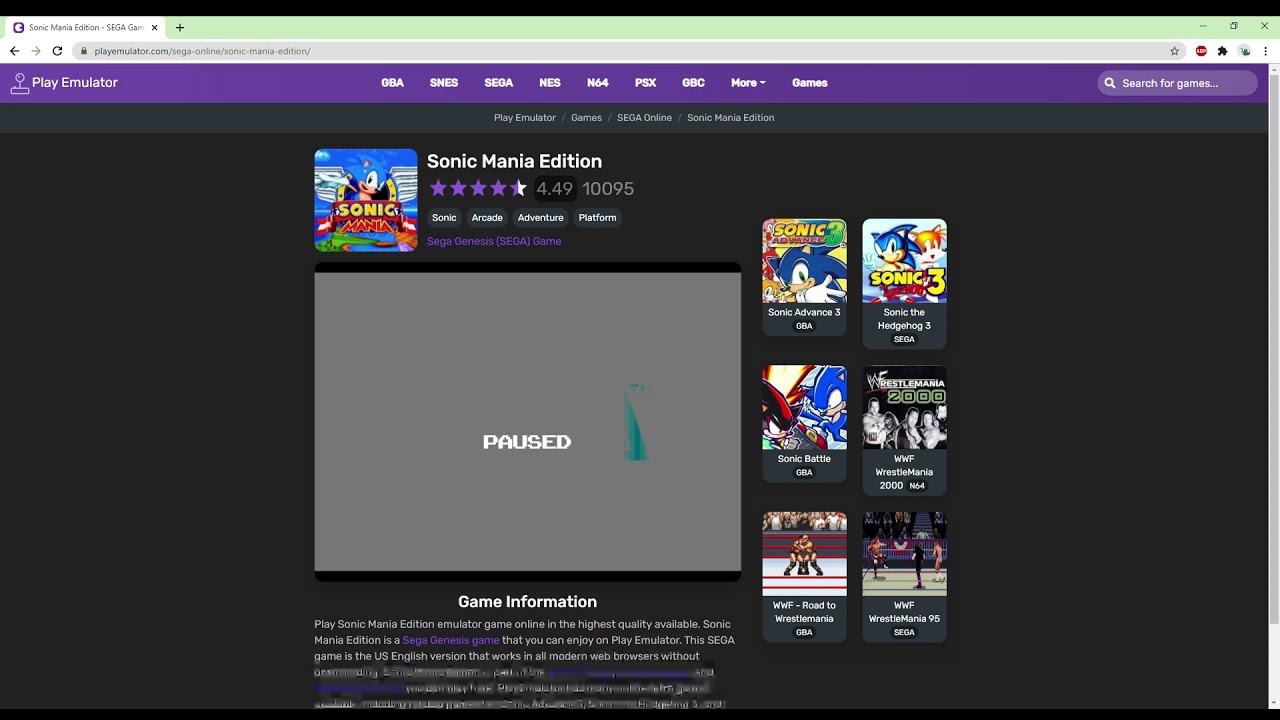Open Sonic Advance 3 game card
Image resolution: width=1280 pixels, height=720 pixels.
804,276
